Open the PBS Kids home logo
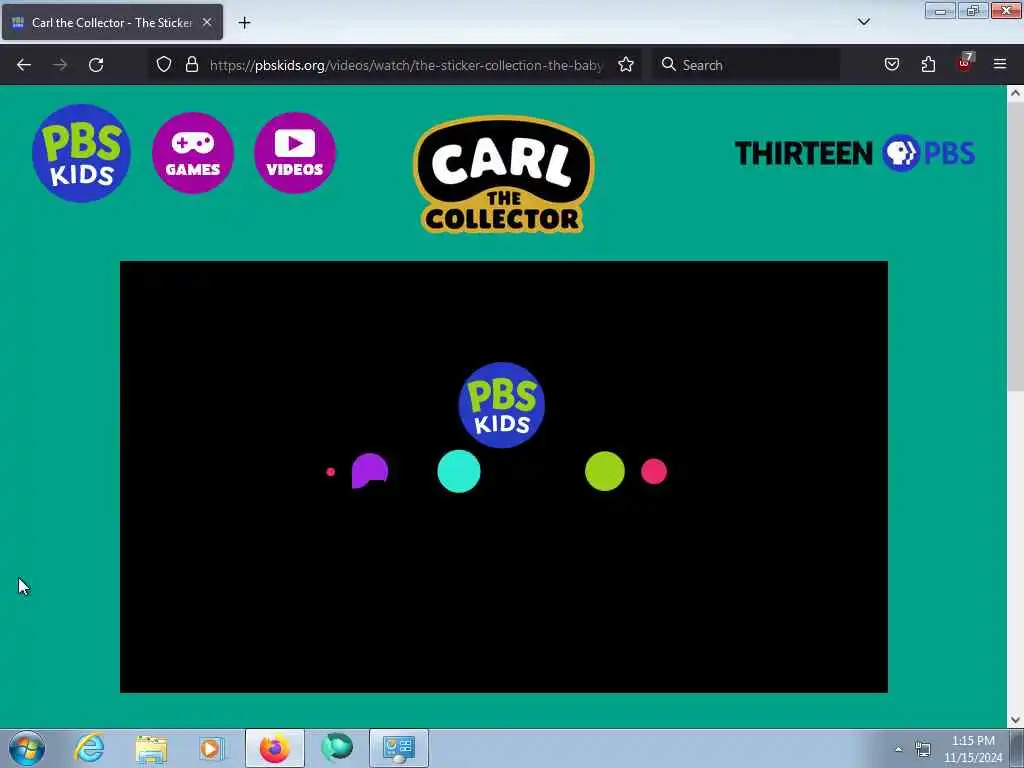This screenshot has width=1024, height=768. tap(82, 153)
